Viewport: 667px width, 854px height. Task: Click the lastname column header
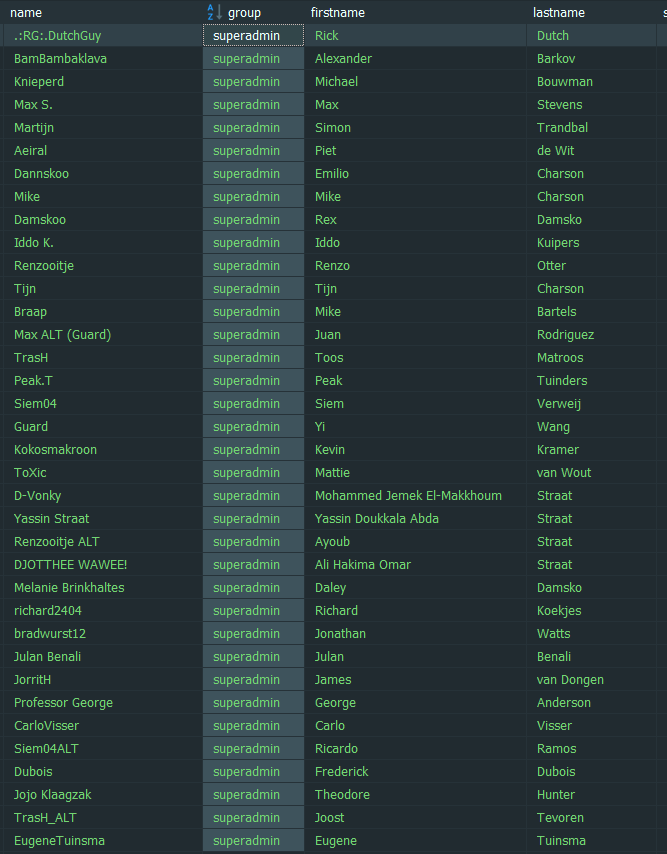tap(559, 13)
